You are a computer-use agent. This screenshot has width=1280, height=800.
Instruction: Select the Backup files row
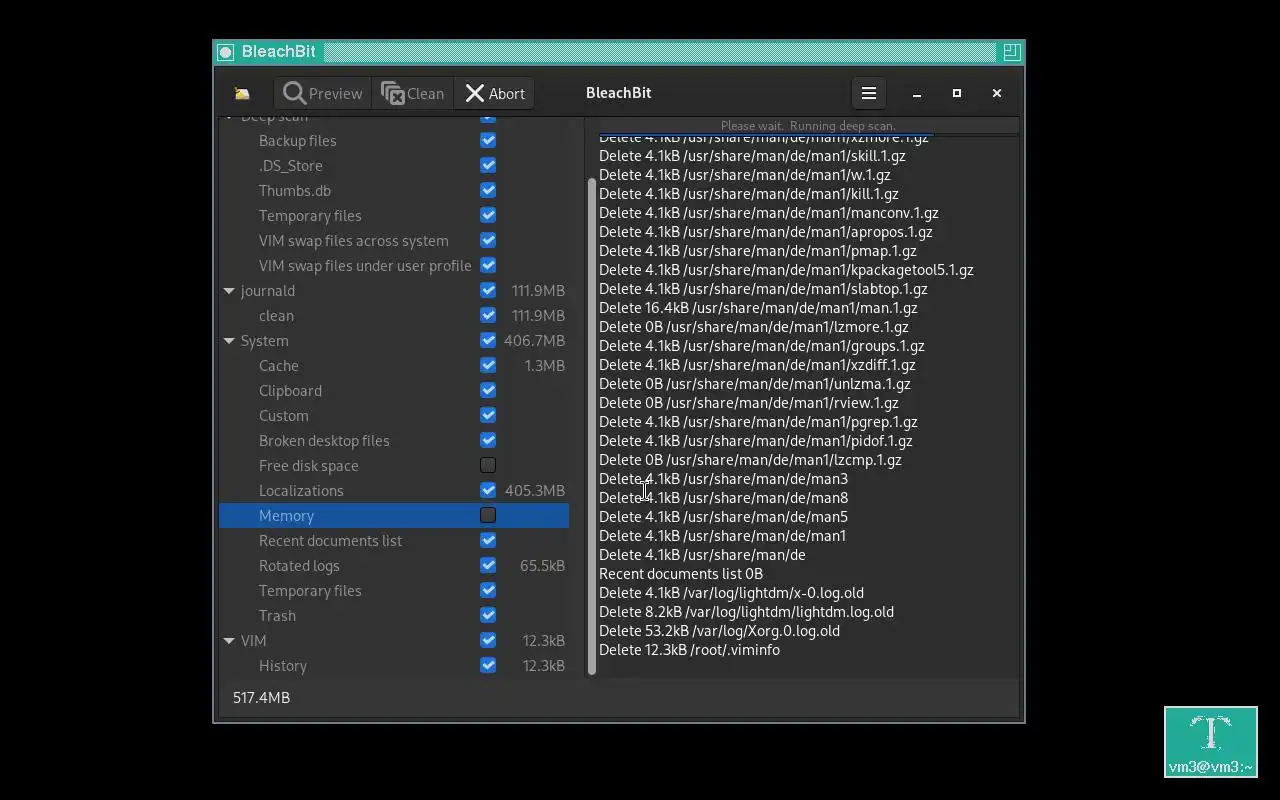pyautogui.click(x=394, y=140)
